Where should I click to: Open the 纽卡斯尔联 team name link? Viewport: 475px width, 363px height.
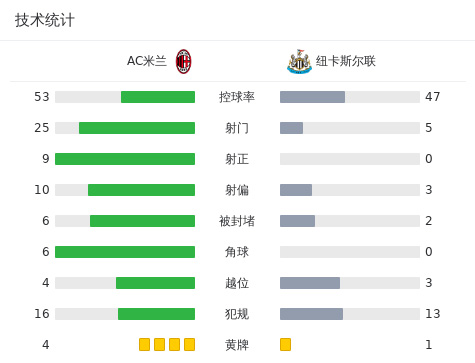(346, 61)
